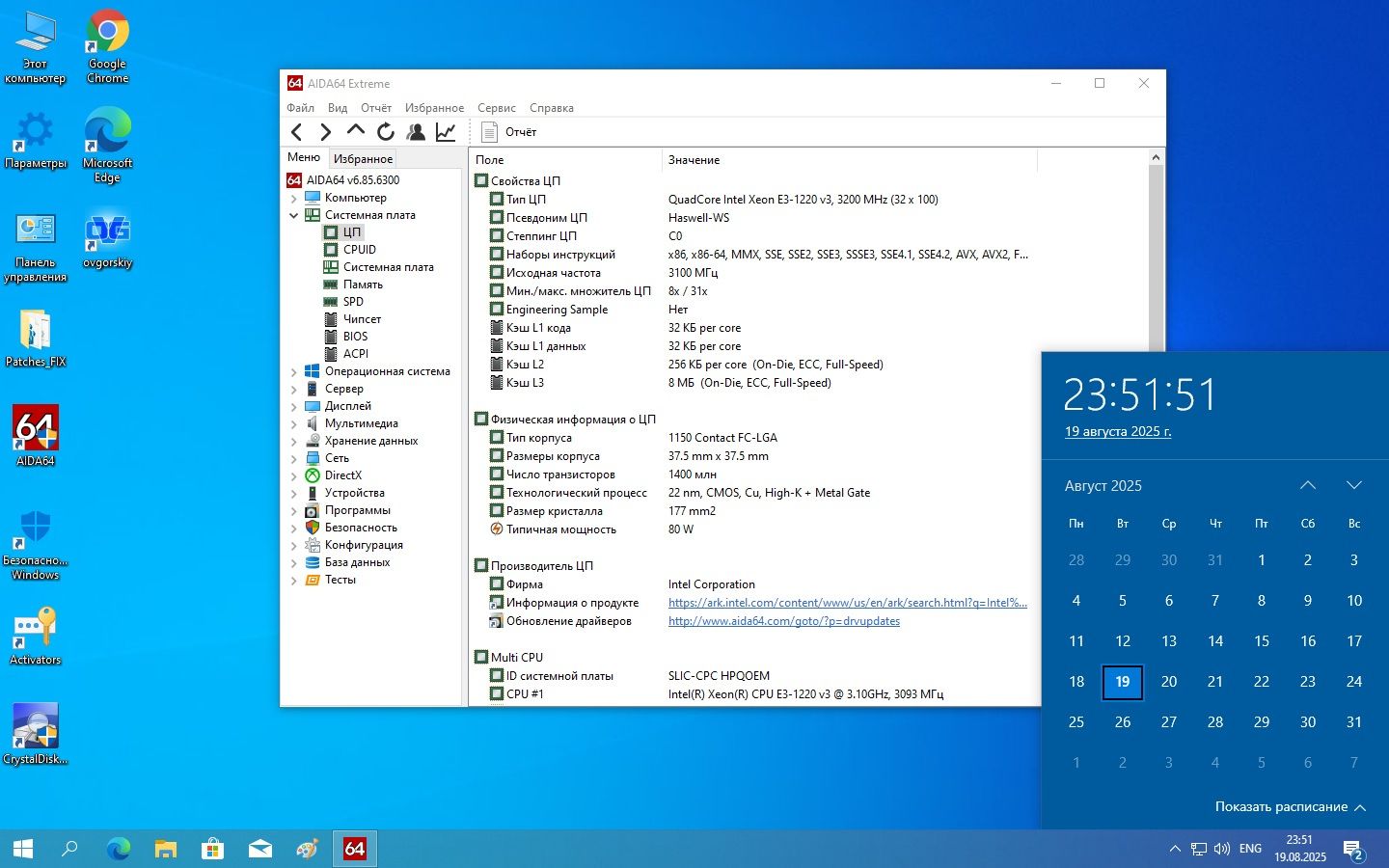Viewport: 1389px width, 868px height.
Task: Expand the Операционная система node
Action: [294, 372]
